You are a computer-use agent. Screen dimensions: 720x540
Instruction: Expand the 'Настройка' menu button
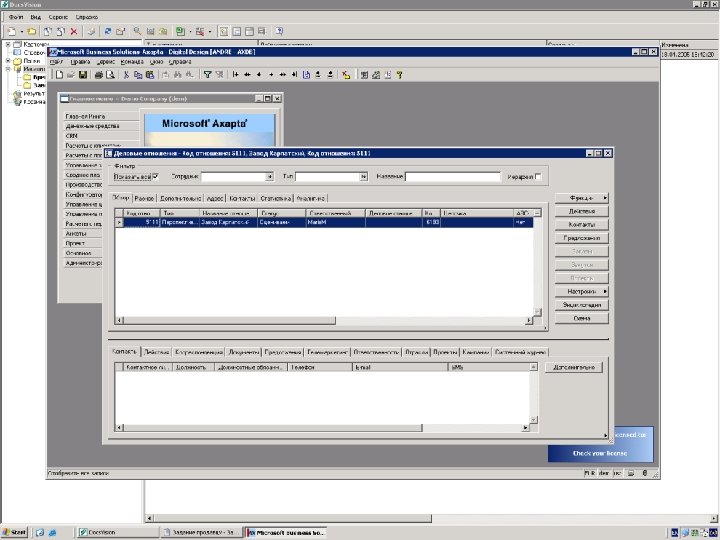pos(582,292)
